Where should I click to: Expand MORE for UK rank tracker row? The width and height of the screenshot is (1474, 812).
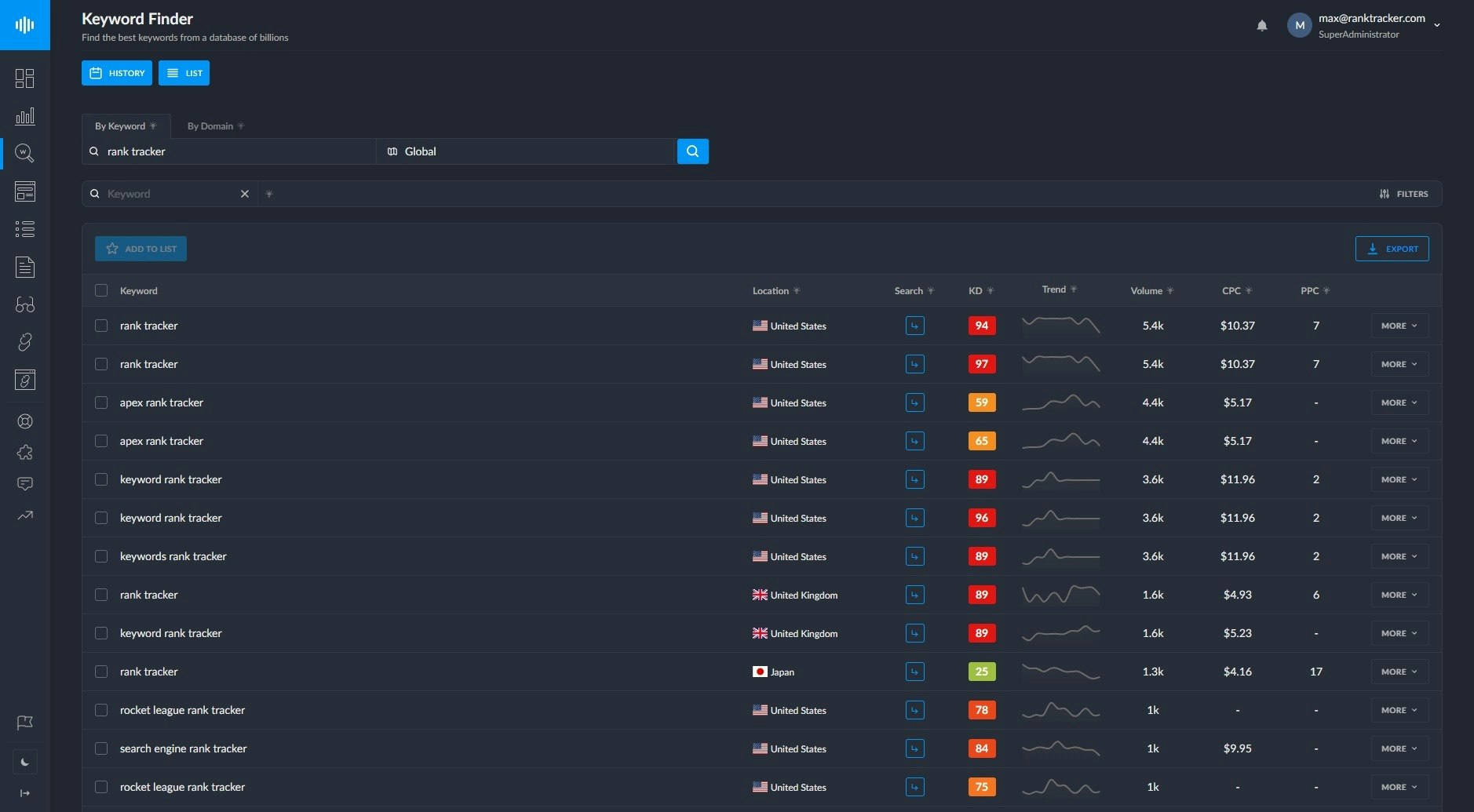(1399, 595)
